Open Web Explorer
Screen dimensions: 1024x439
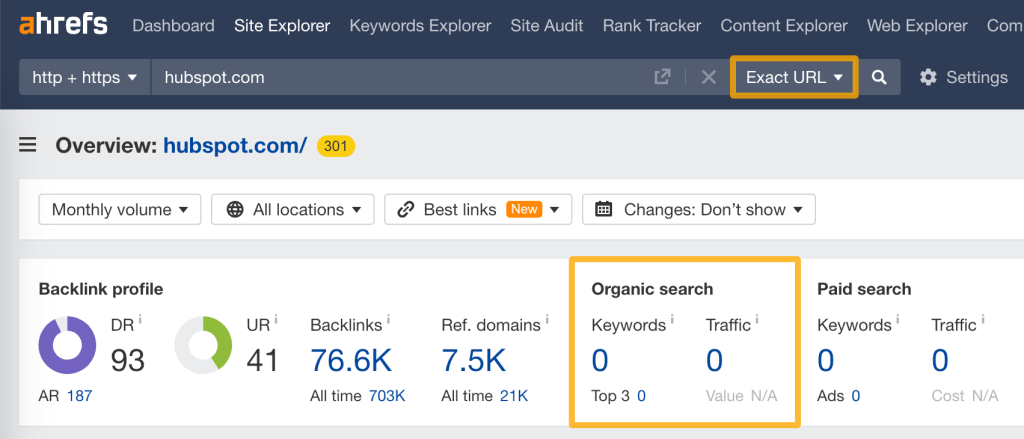pyautogui.click(x=917, y=26)
